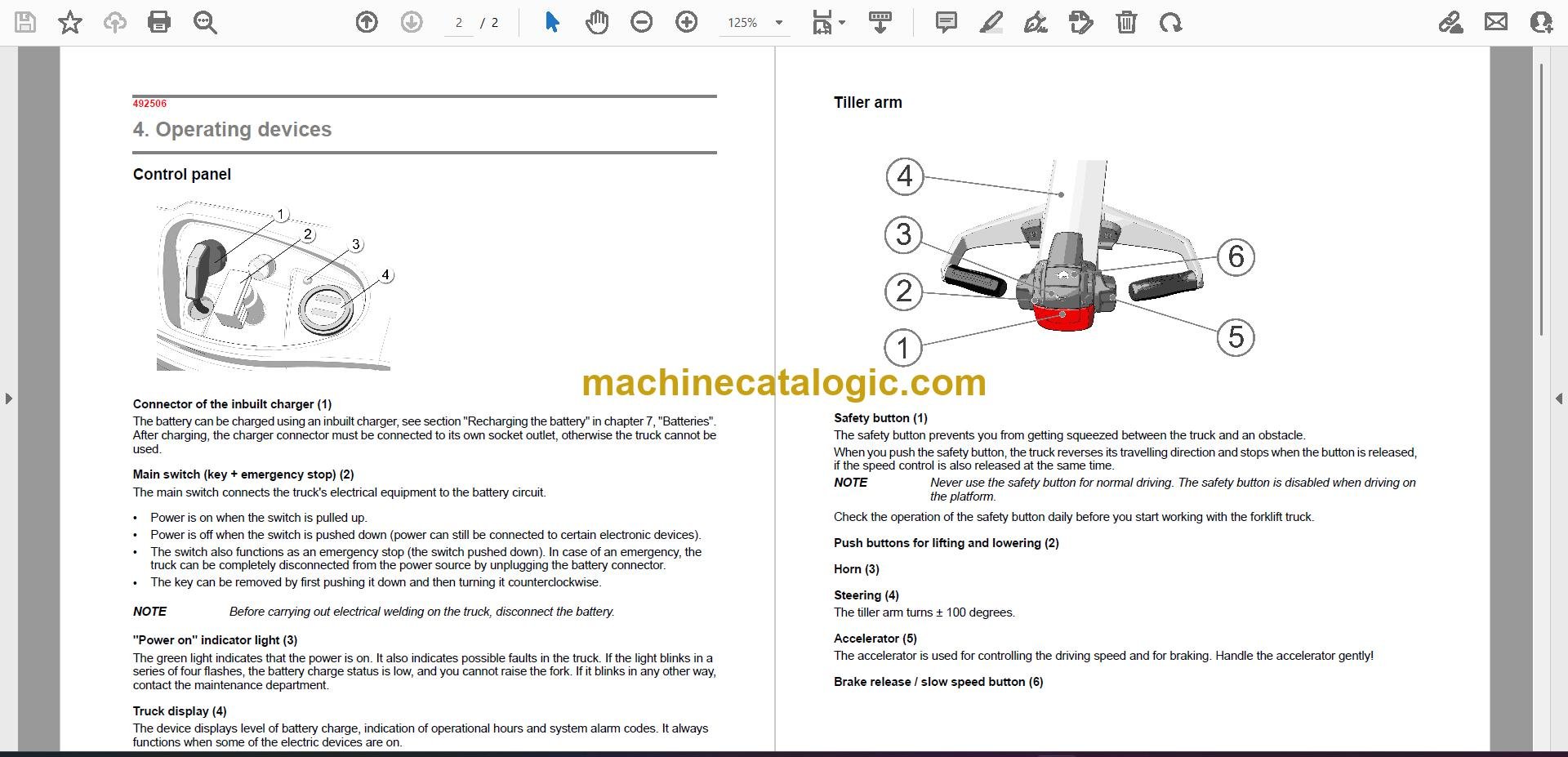This screenshot has height=757, width=1568.
Task: Click '"Power on" indicator light (3)' heading
Action: 215,640
